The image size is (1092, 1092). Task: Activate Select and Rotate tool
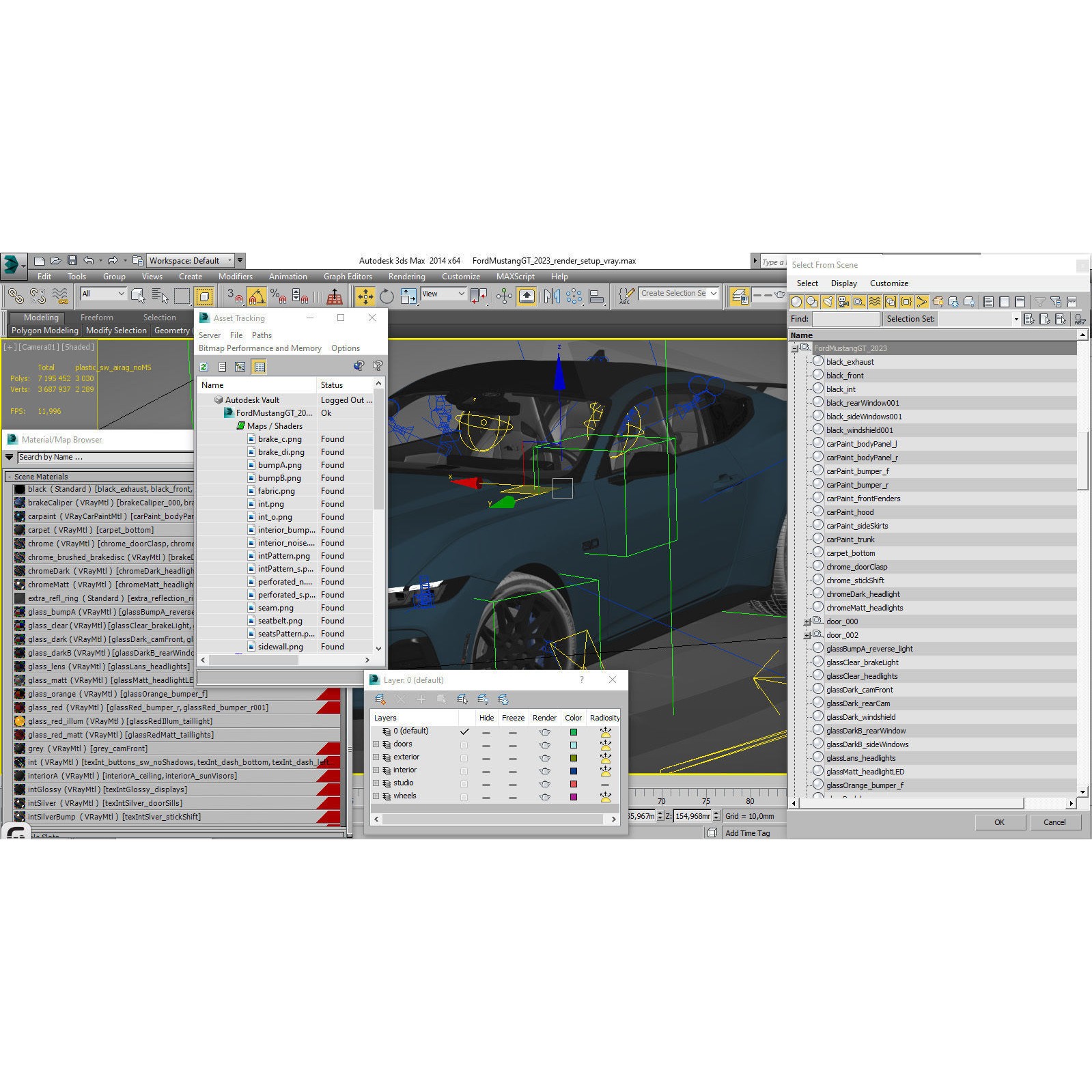point(387,296)
